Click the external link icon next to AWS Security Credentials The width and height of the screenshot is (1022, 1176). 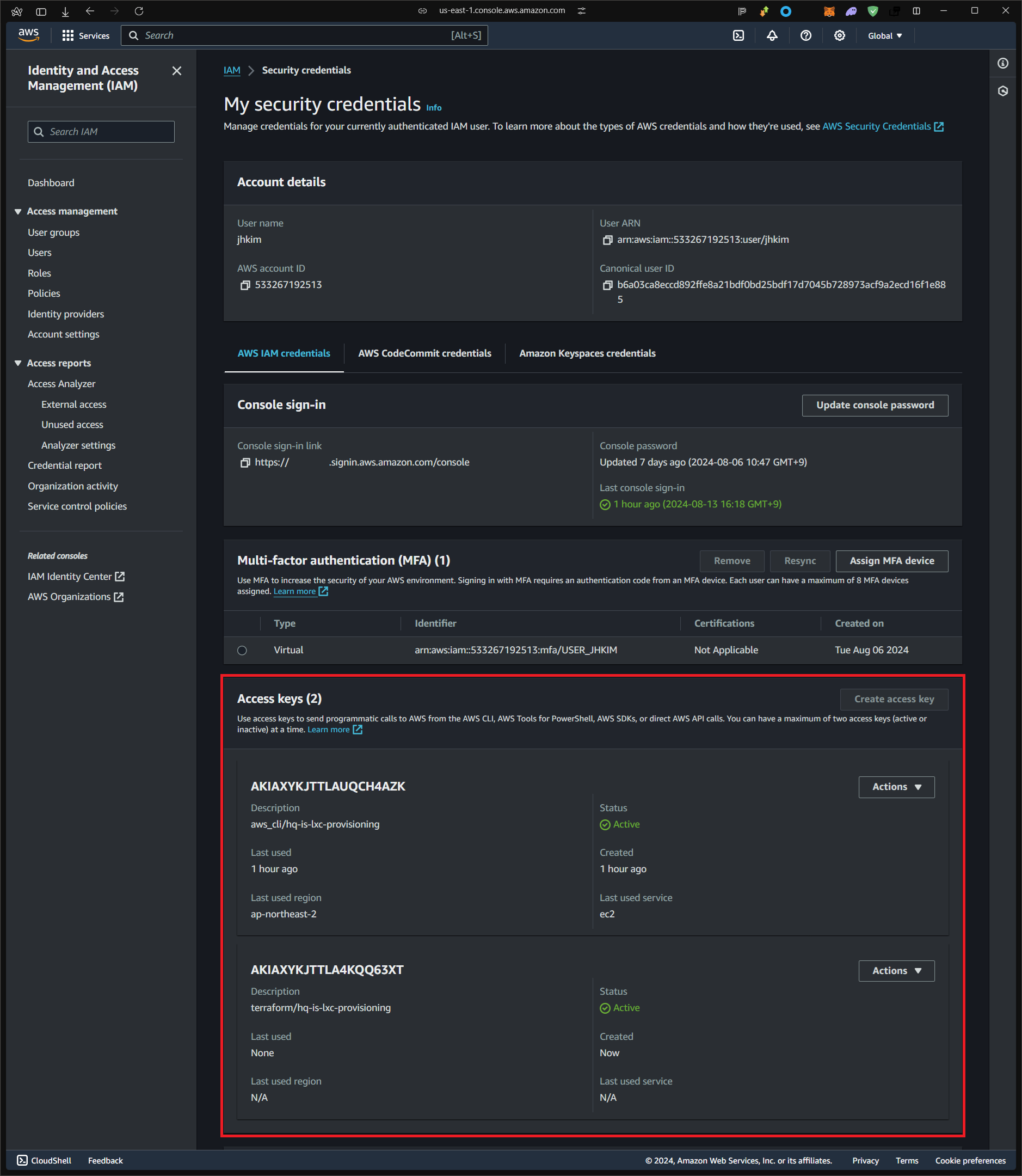(938, 127)
